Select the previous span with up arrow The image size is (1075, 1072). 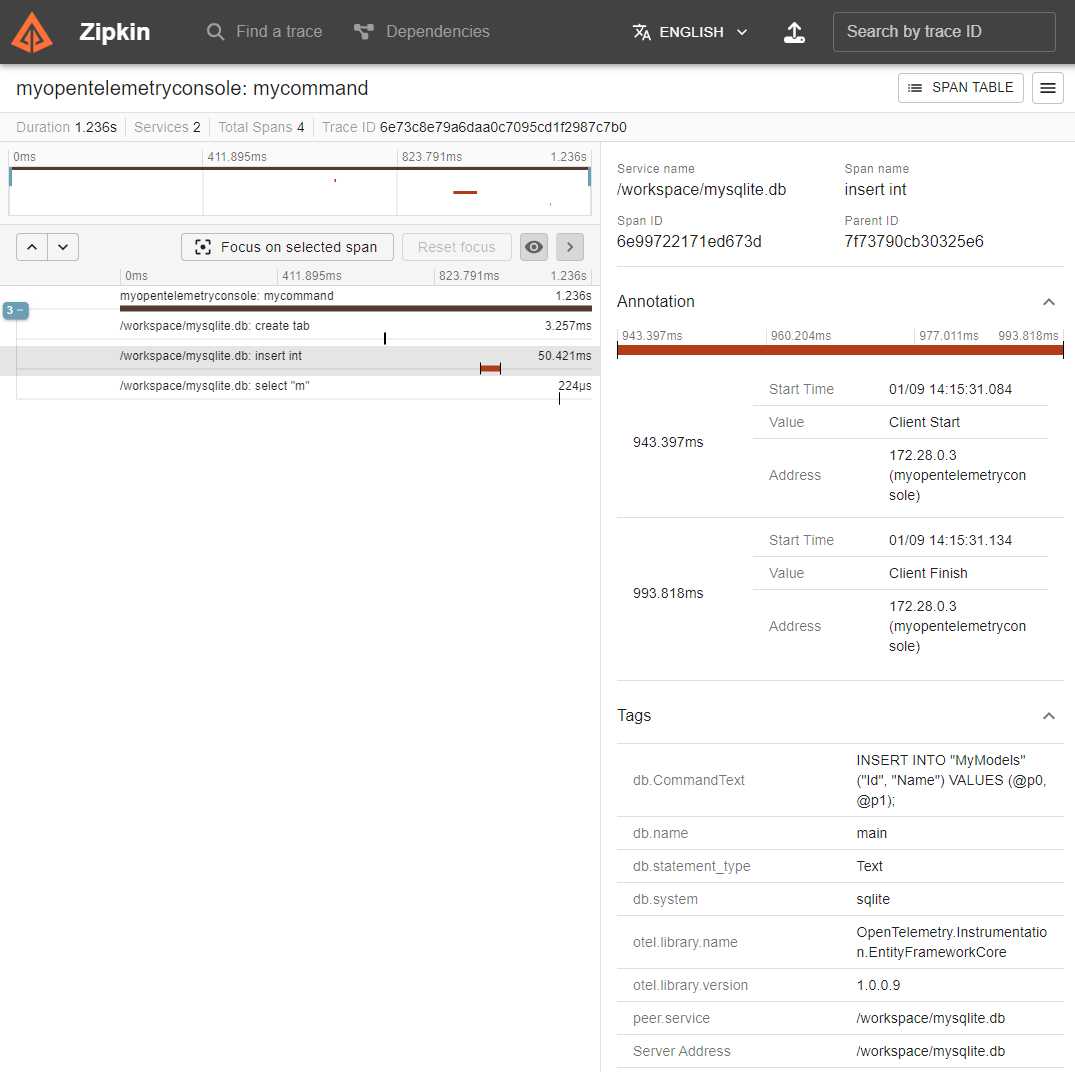point(32,247)
